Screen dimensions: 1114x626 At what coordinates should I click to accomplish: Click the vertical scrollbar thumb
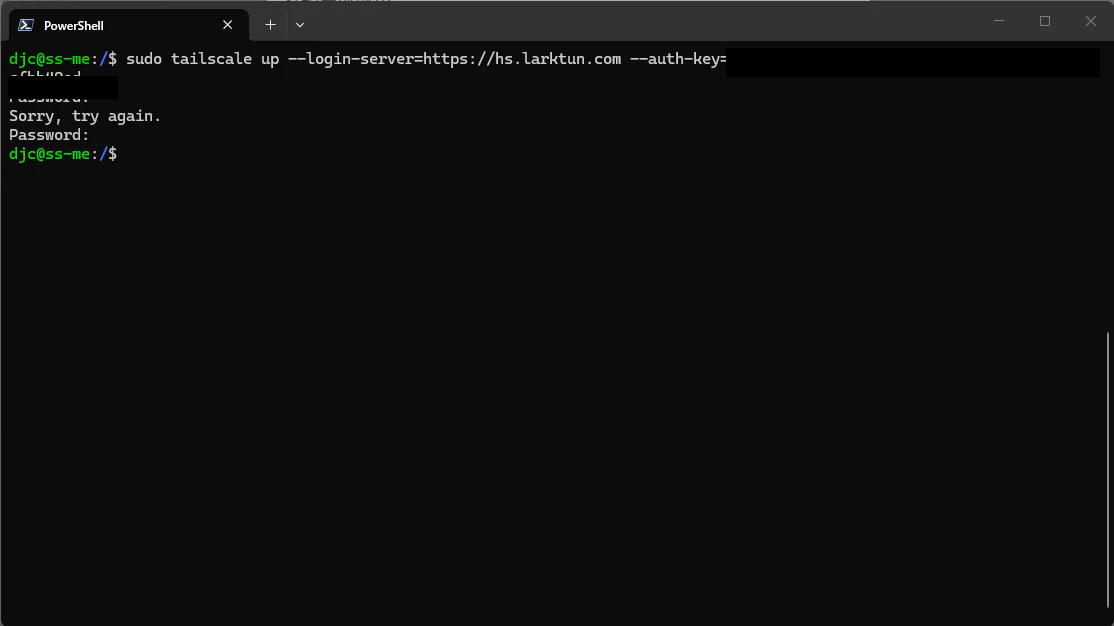1107,470
